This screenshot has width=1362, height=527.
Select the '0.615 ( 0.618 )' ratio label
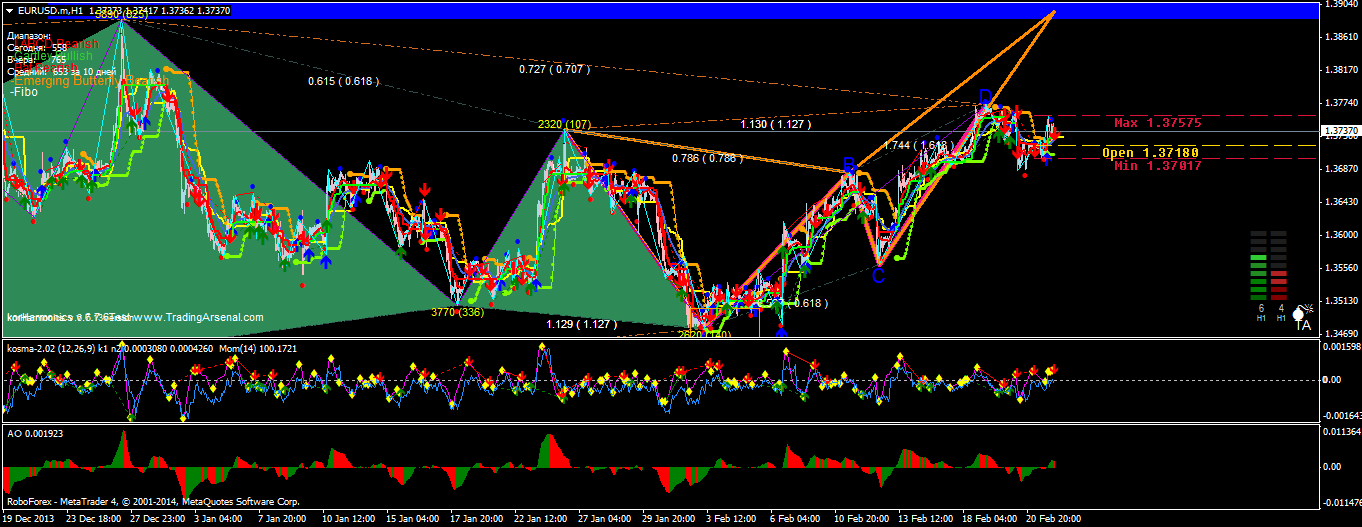(x=344, y=82)
